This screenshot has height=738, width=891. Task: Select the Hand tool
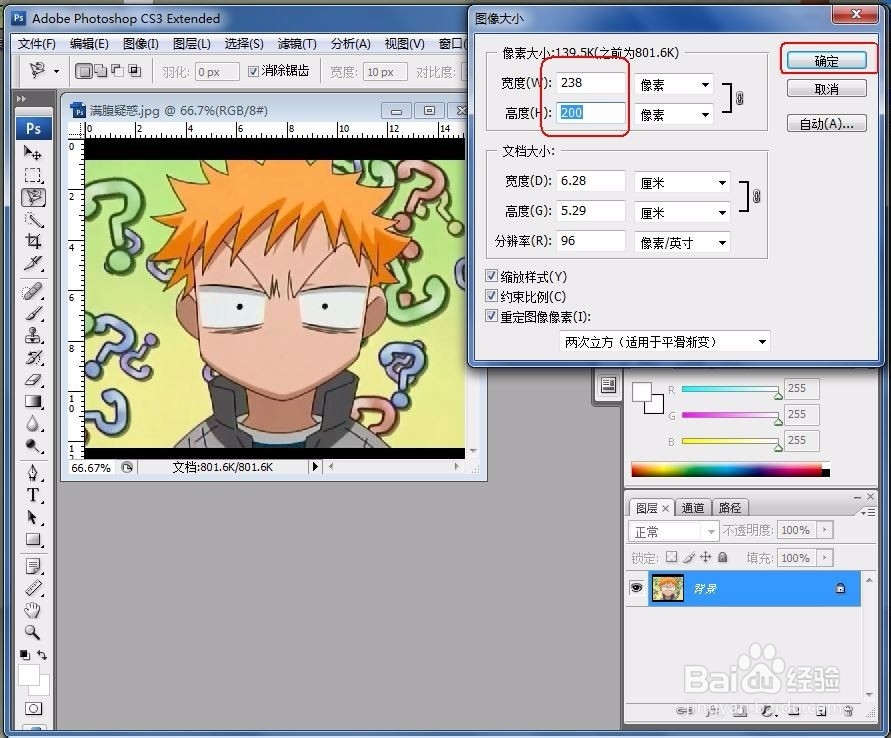click(x=32, y=611)
